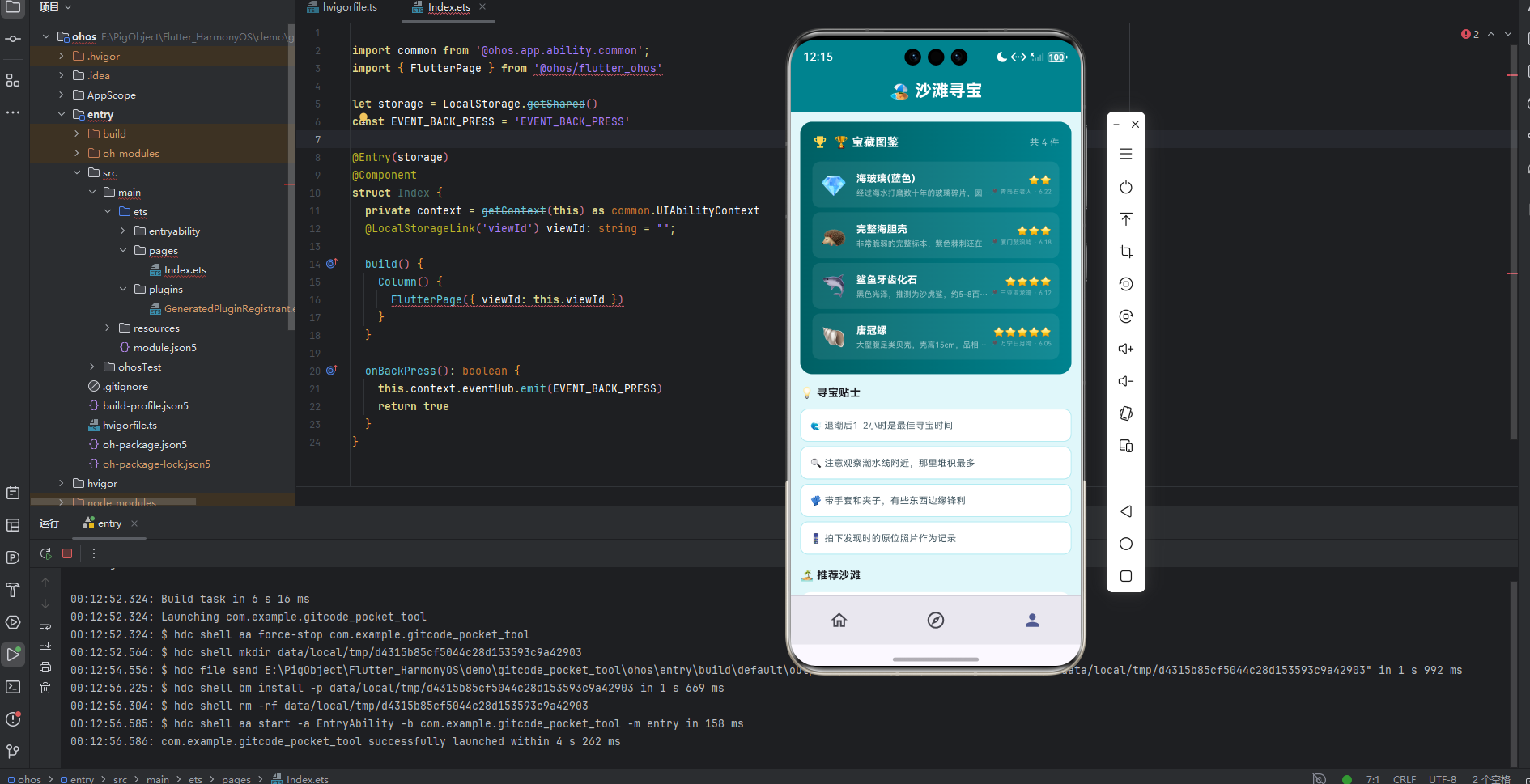This screenshot has width=1530, height=784.
Task: Collapse the ohos root project node
Action: (46, 36)
